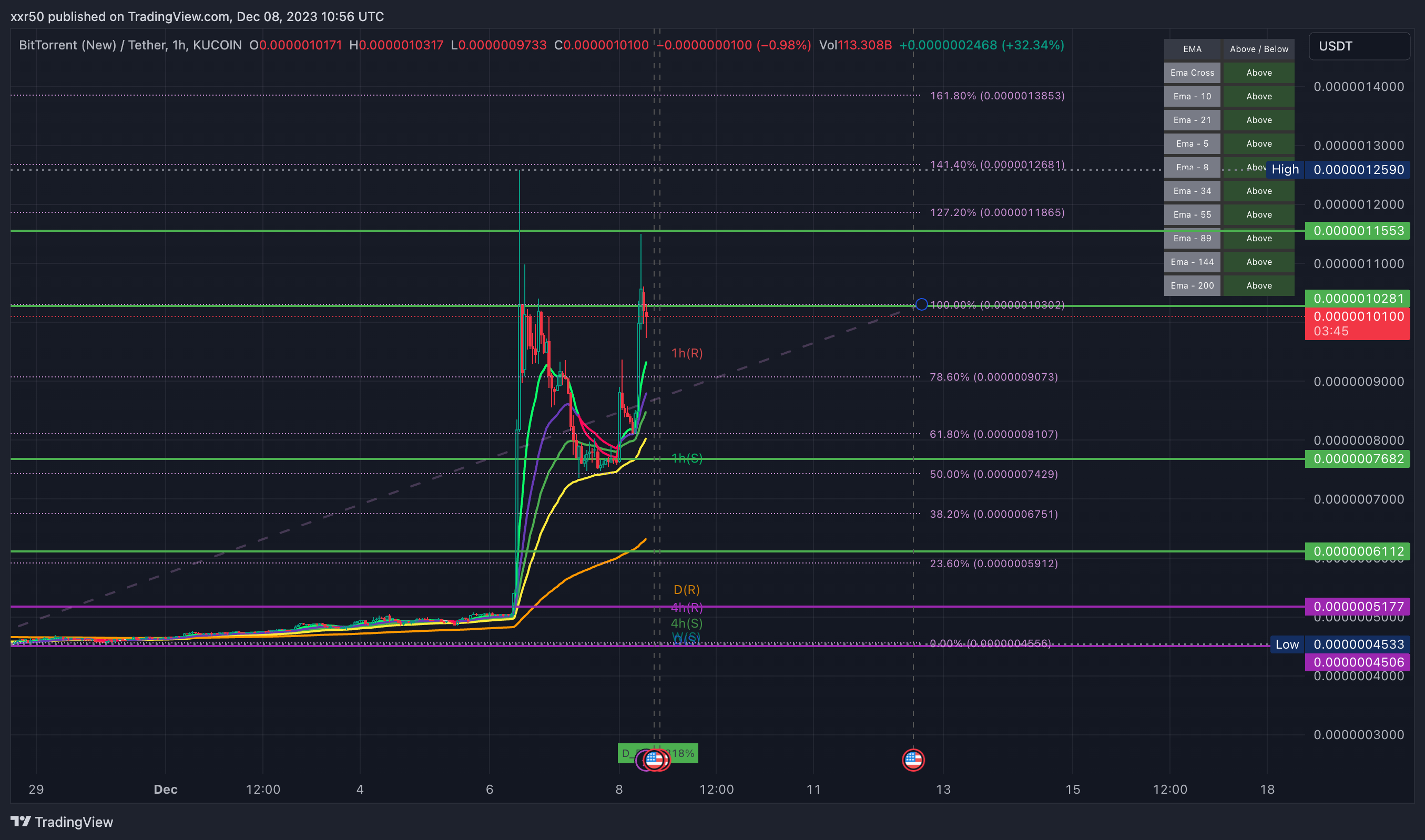The height and width of the screenshot is (840, 1425).
Task: Click the blue circle Fibonacci anchor at the 100% level
Action: pyautogui.click(x=921, y=304)
